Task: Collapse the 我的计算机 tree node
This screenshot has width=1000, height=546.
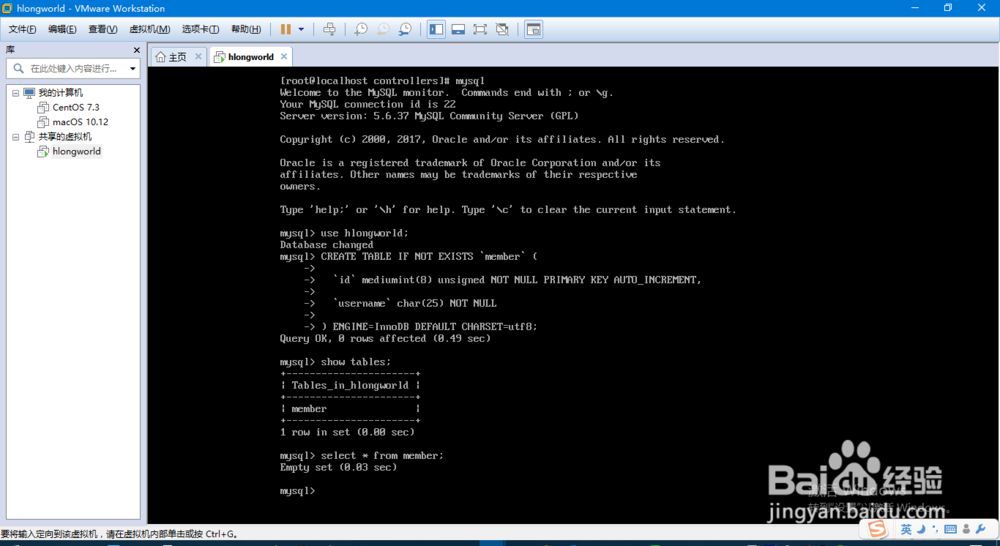Action: click(x=16, y=93)
